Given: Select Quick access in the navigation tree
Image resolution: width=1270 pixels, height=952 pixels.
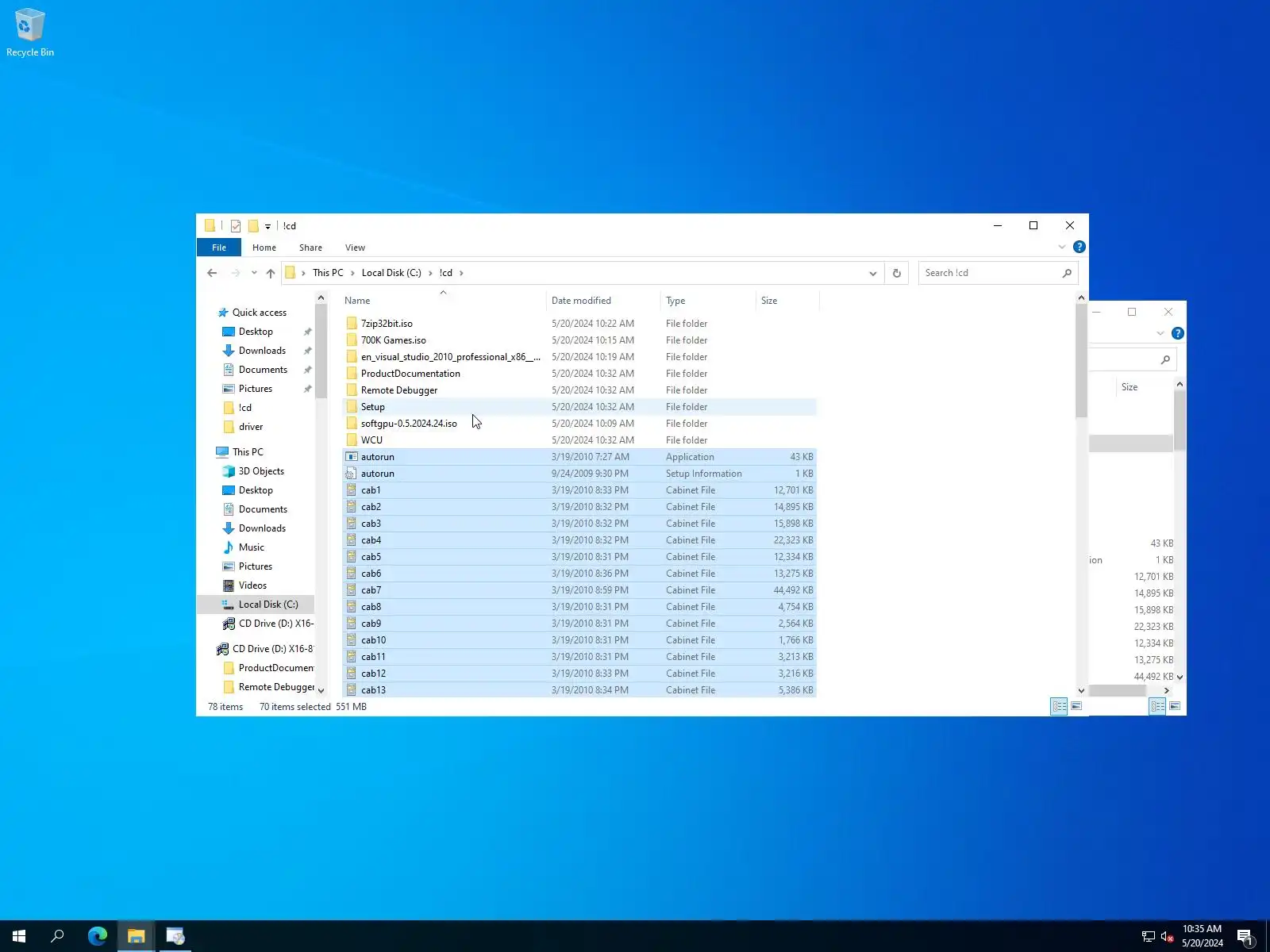Looking at the screenshot, I should (x=260, y=313).
